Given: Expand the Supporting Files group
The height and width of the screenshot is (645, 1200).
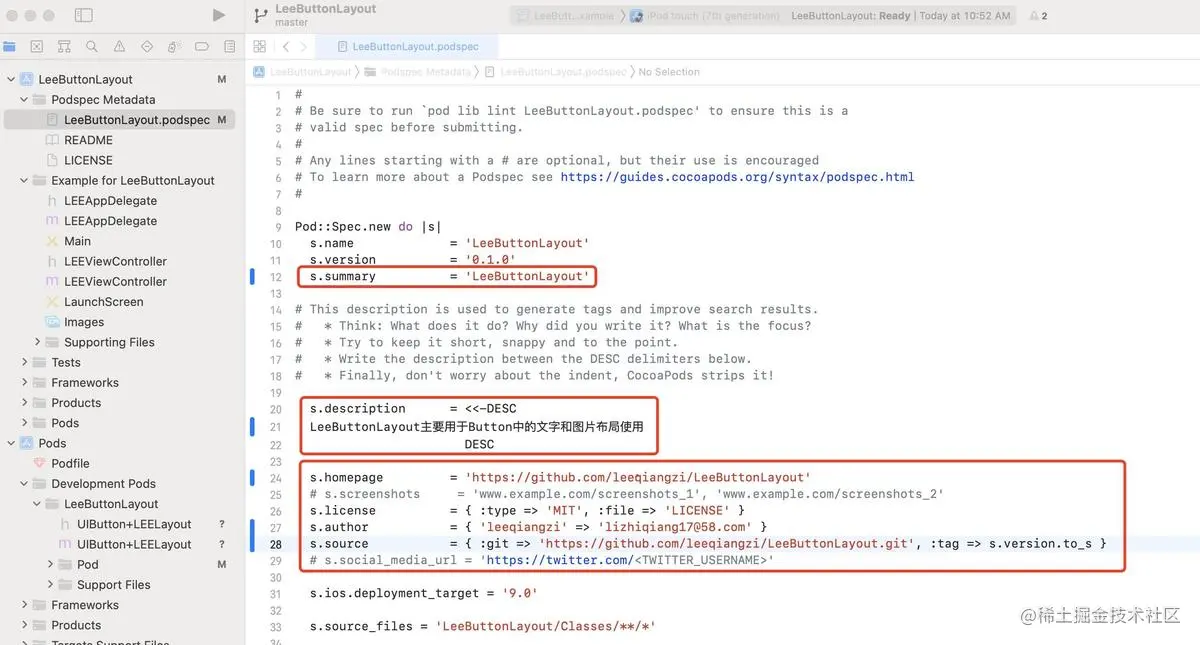Looking at the screenshot, I should 38,342.
